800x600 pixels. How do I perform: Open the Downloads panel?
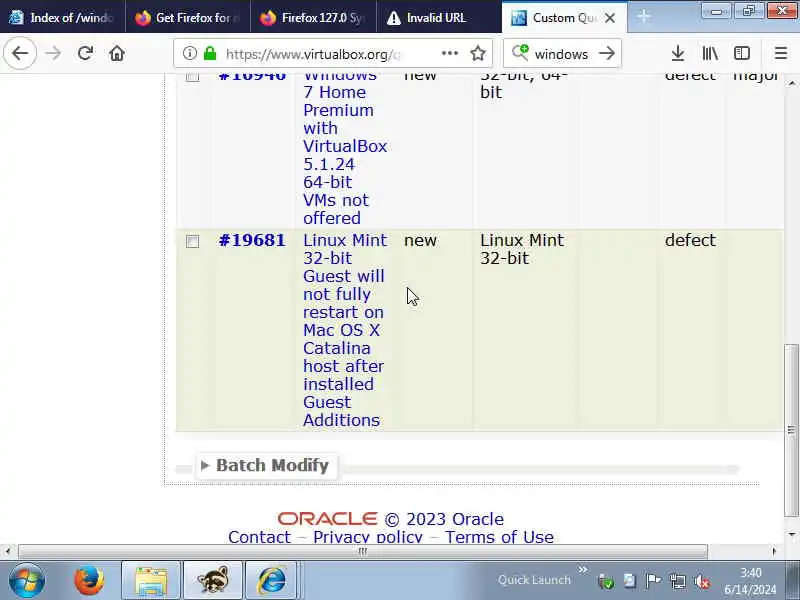pyautogui.click(x=678, y=53)
